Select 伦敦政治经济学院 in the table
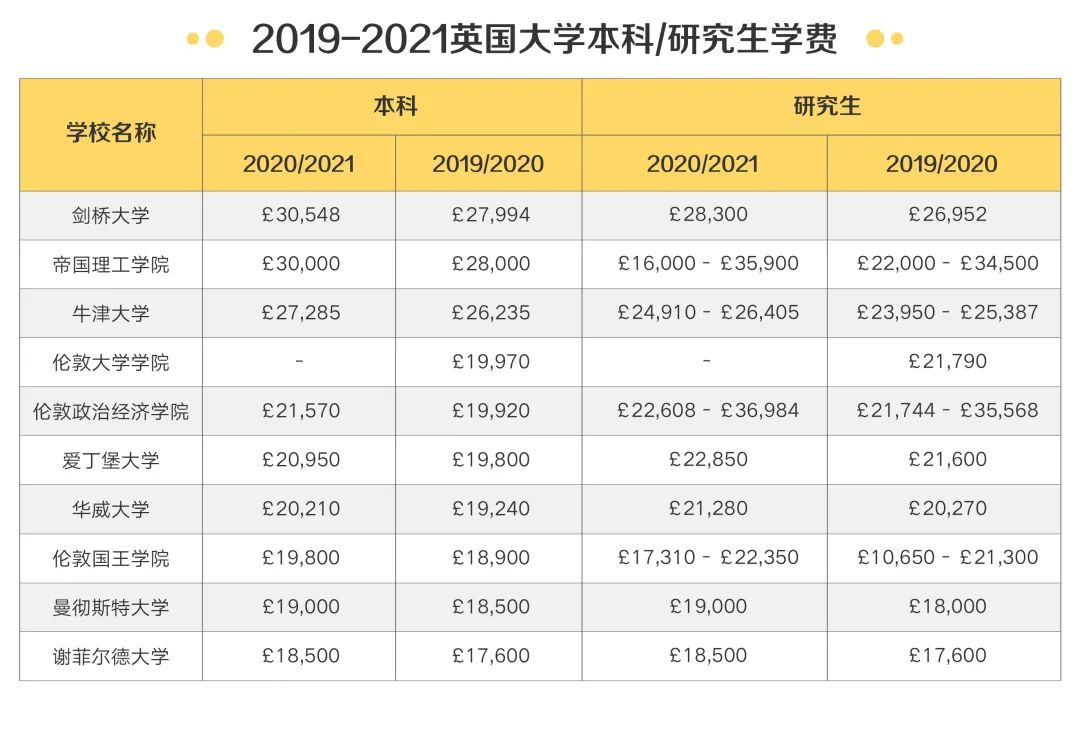Image resolution: width=1080 pixels, height=739 pixels. pyautogui.click(x=111, y=411)
